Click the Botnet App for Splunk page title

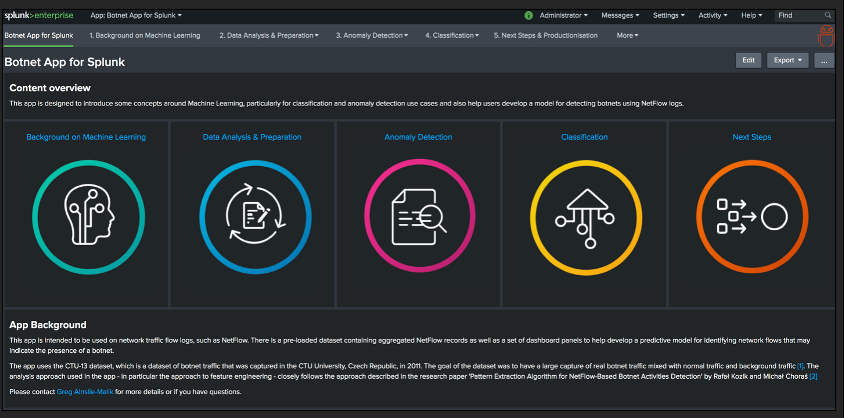[x=65, y=62]
